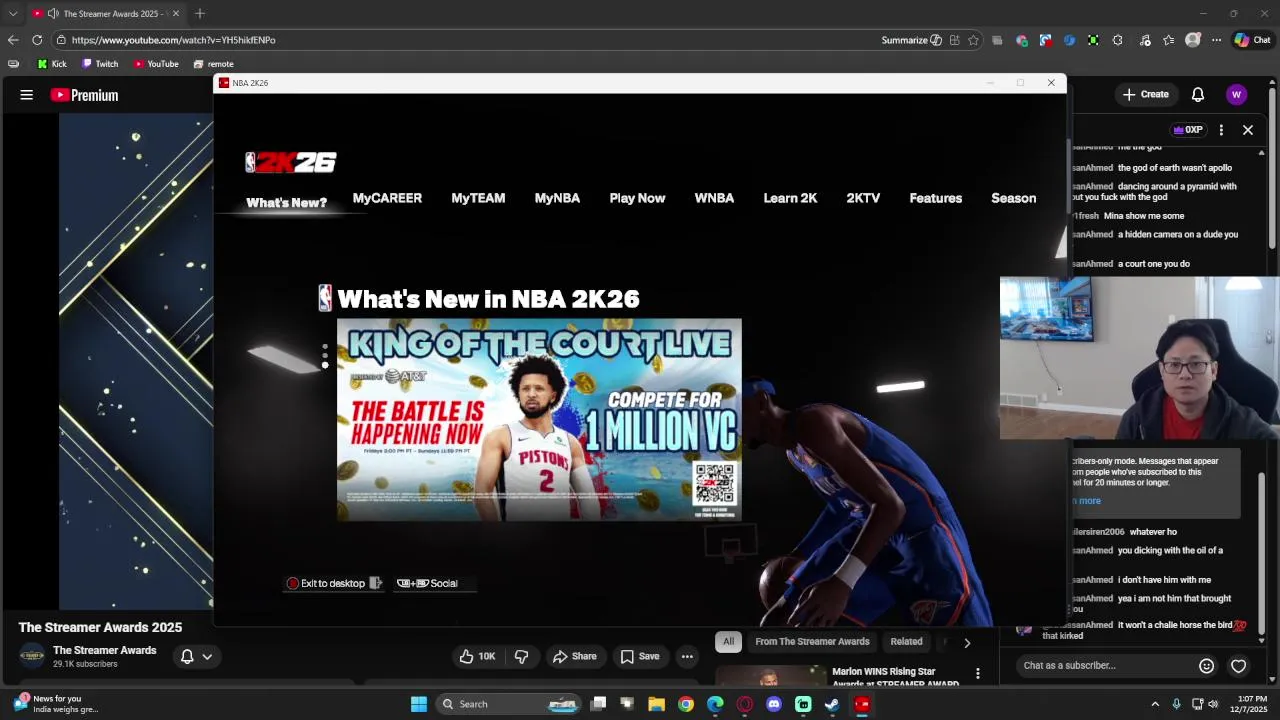Show hidden system tray icons chevron
This screenshot has width=1280, height=720.
(1155, 704)
